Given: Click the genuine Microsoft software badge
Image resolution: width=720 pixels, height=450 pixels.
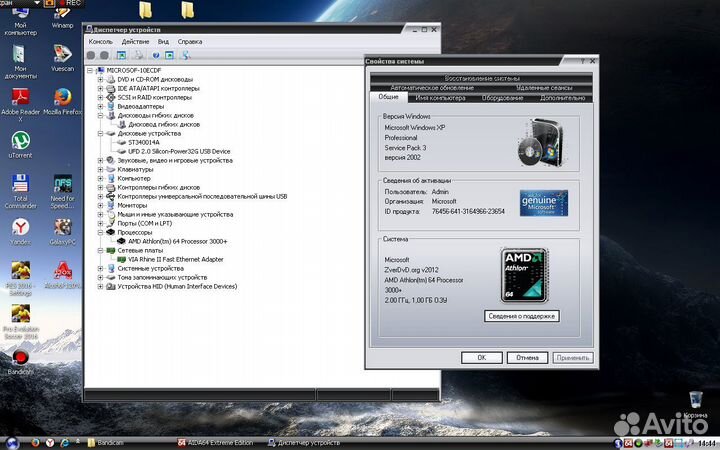Looking at the screenshot, I should (544, 203).
